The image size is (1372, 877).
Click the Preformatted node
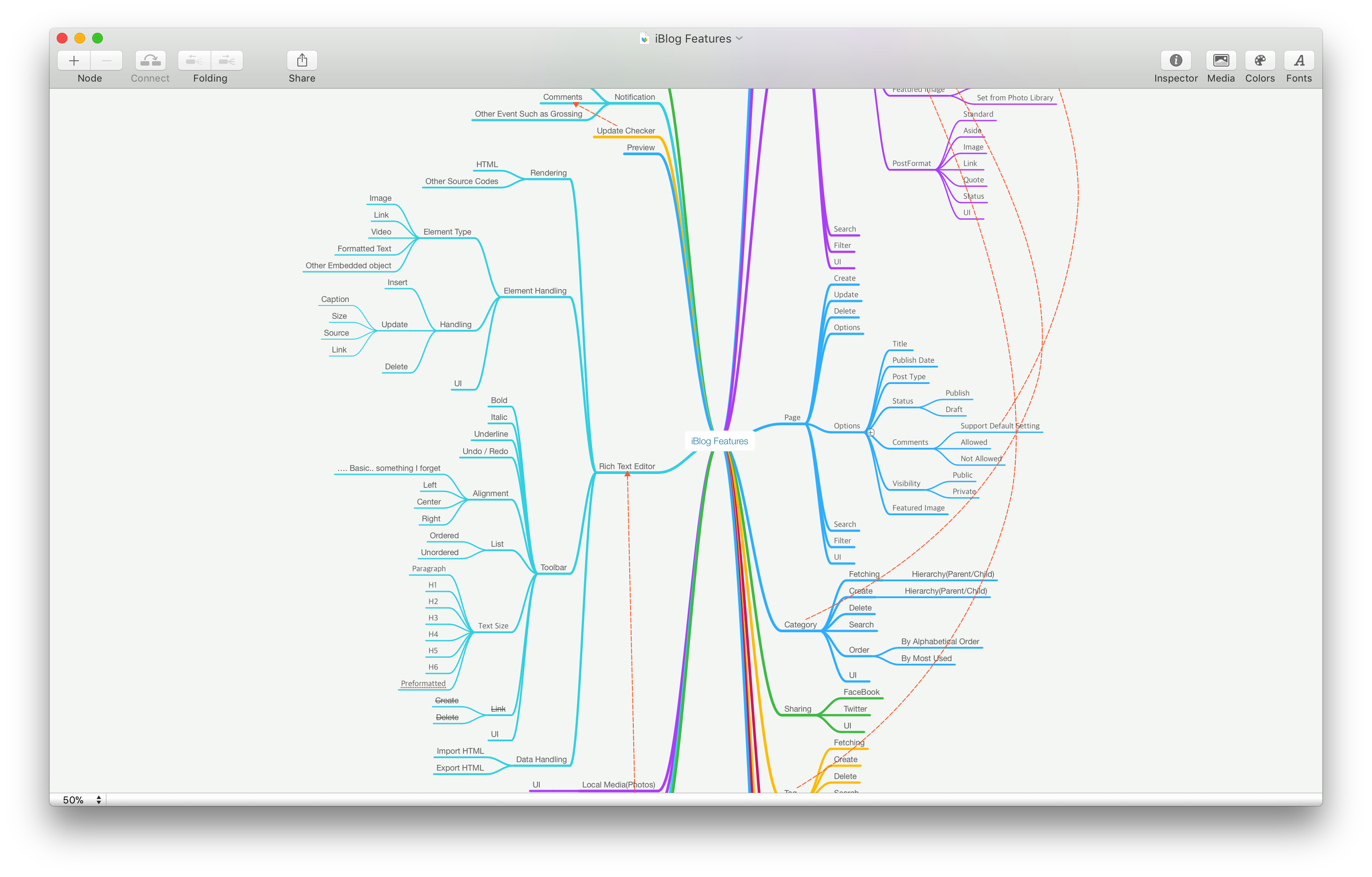tap(423, 684)
